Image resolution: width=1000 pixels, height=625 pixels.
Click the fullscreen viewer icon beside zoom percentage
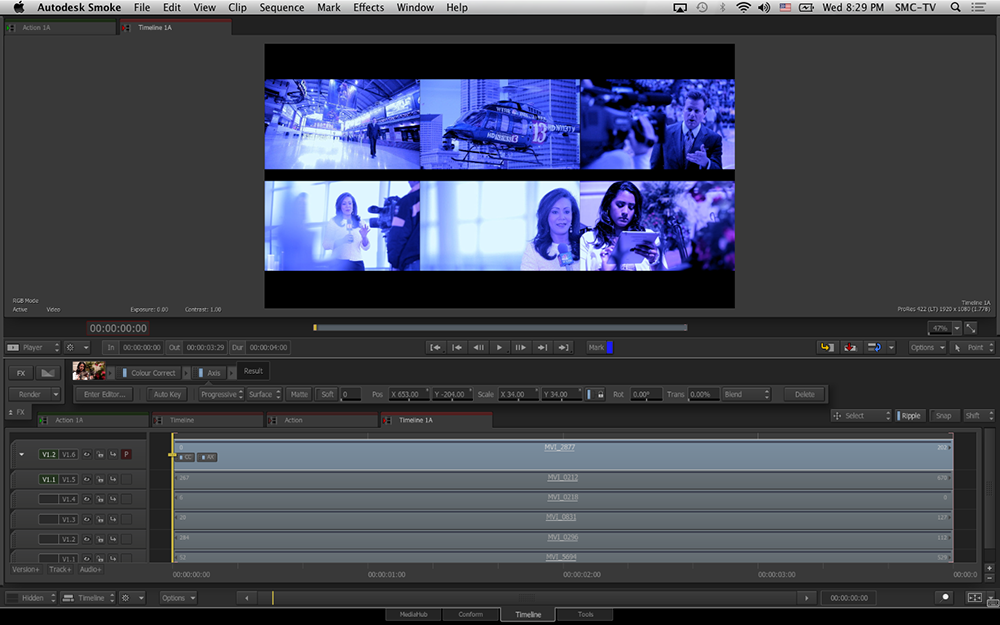(x=971, y=328)
